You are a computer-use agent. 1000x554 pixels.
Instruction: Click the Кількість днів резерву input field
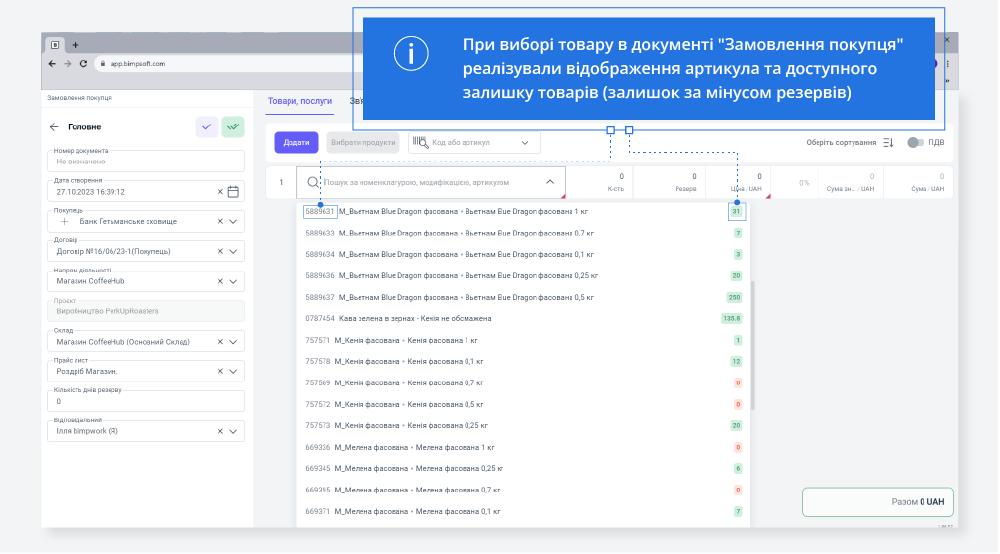pyautogui.click(x=146, y=401)
